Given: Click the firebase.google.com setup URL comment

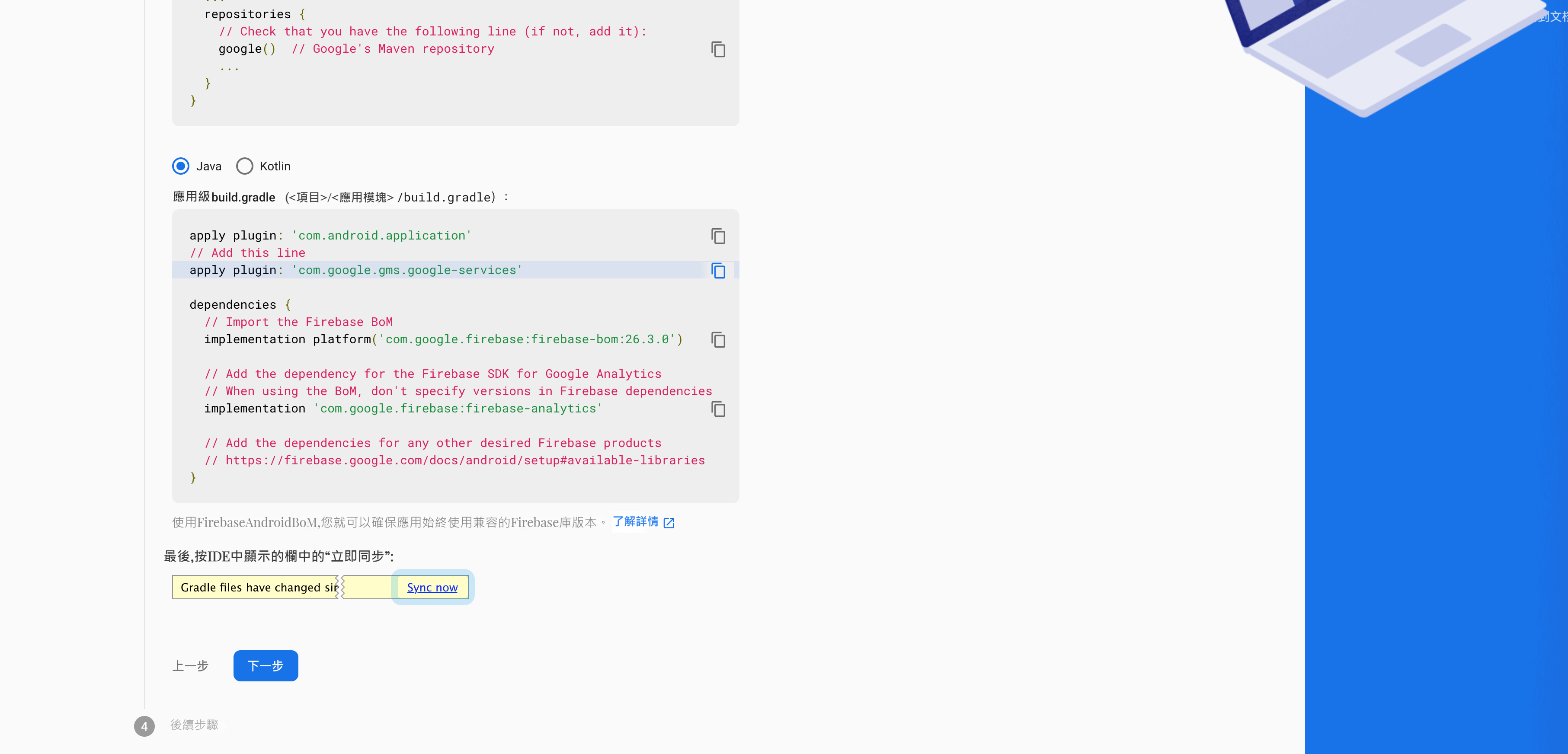Looking at the screenshot, I should click(x=464, y=461).
